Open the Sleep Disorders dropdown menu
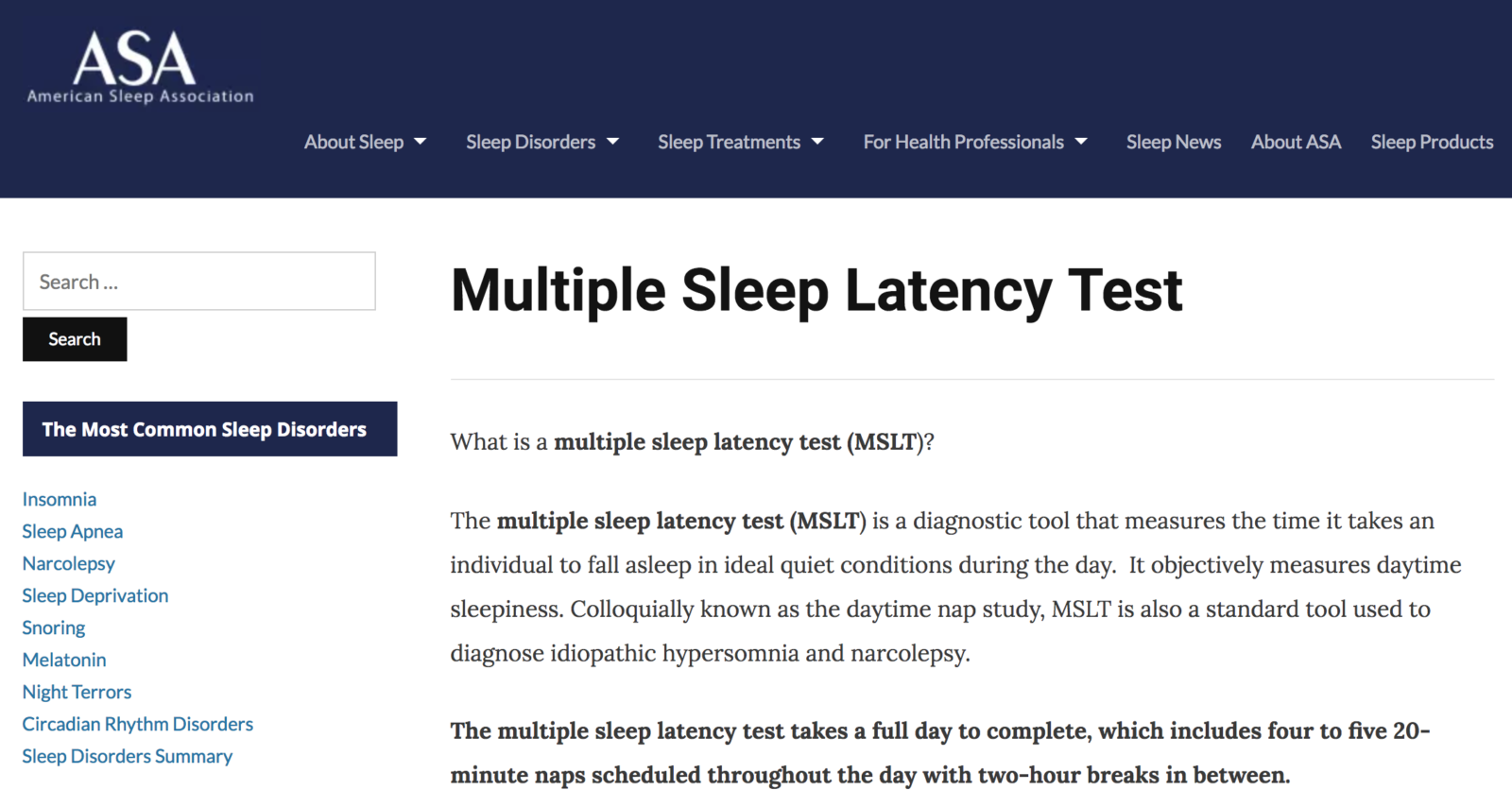 (541, 142)
